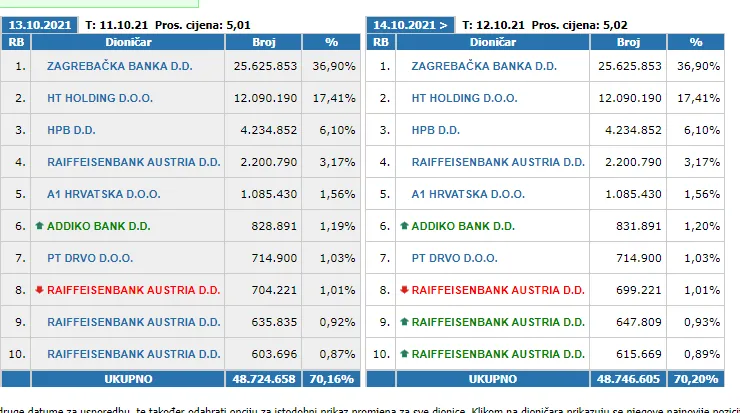740x413 pixels.
Task: Click RB column header in right table
Action: 380,42
